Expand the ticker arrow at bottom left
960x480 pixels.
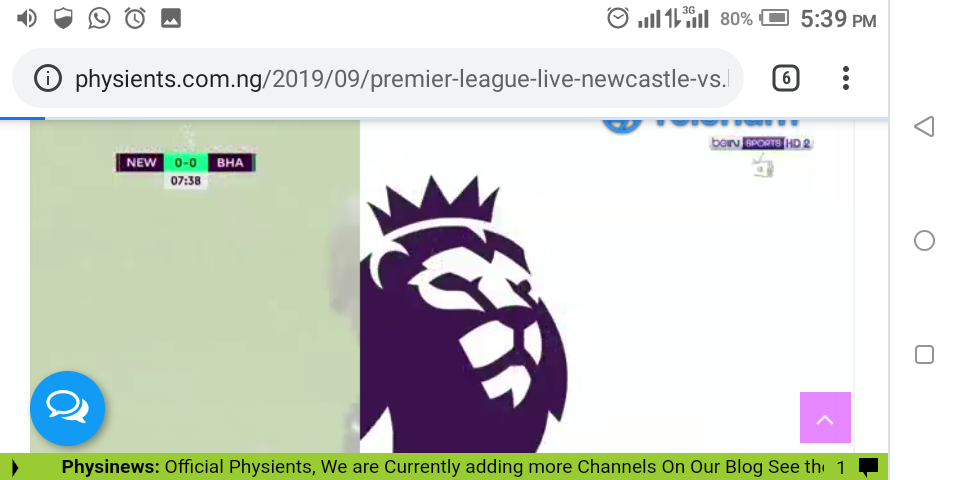15,468
